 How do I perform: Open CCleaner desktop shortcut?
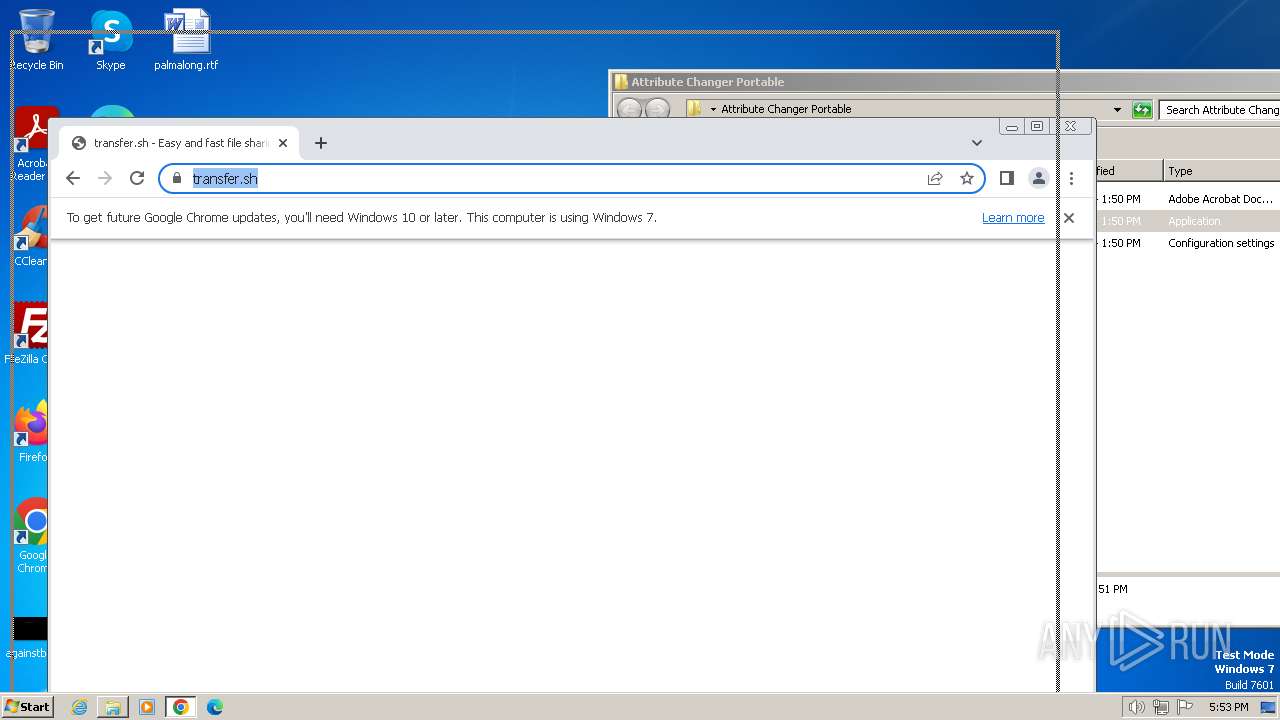31,237
